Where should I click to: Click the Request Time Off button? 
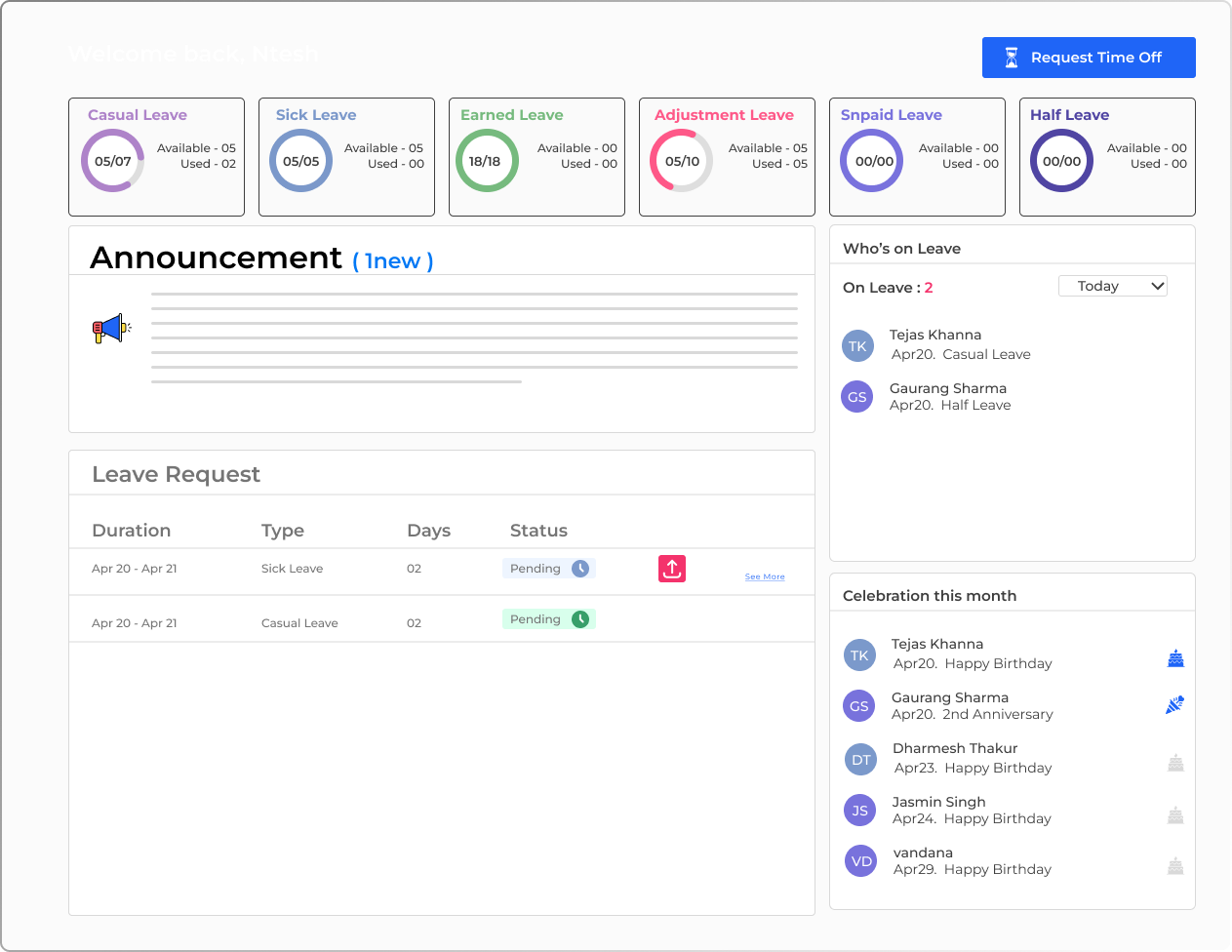(x=1089, y=58)
